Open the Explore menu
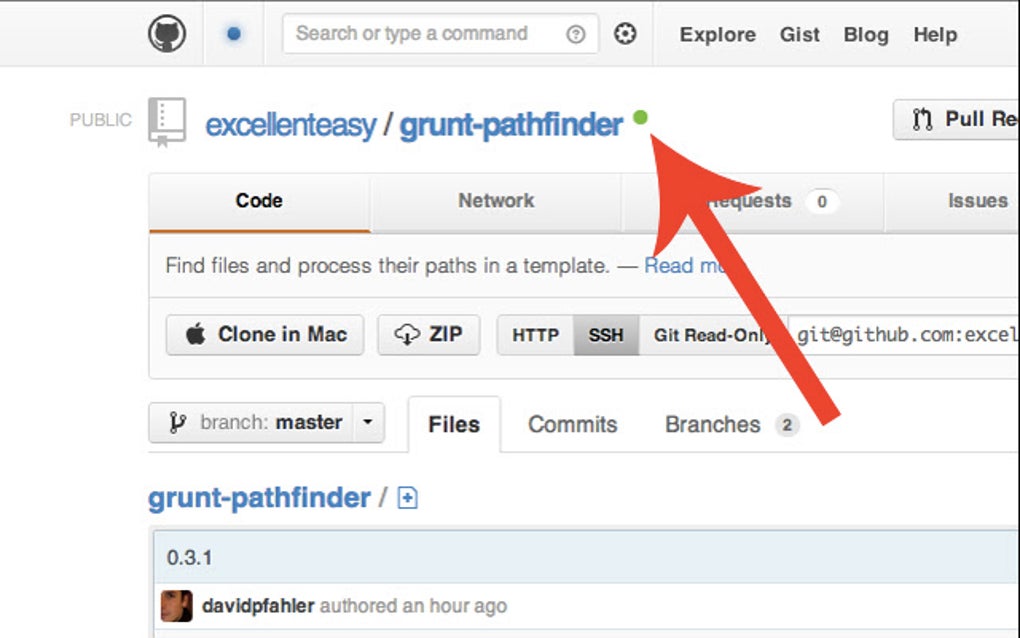Screen dimensions: 1020x638 (x=716, y=34)
